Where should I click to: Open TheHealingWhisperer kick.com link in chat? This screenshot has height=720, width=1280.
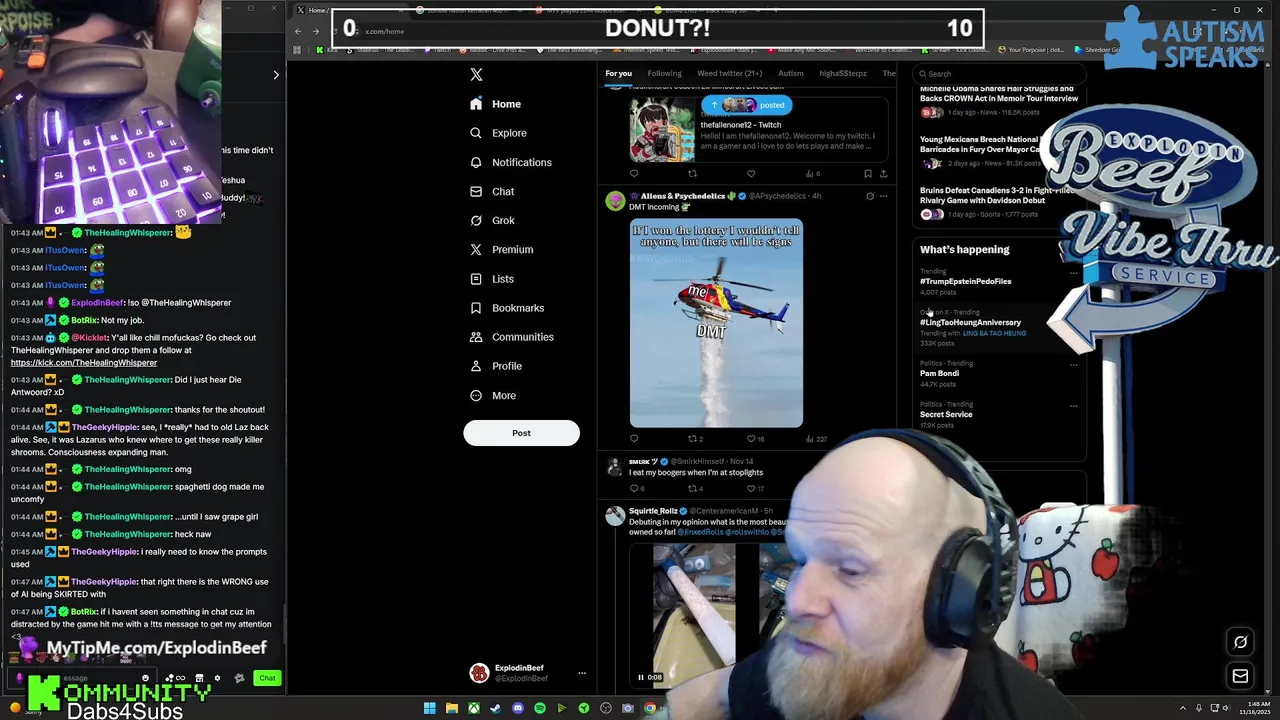[84, 362]
